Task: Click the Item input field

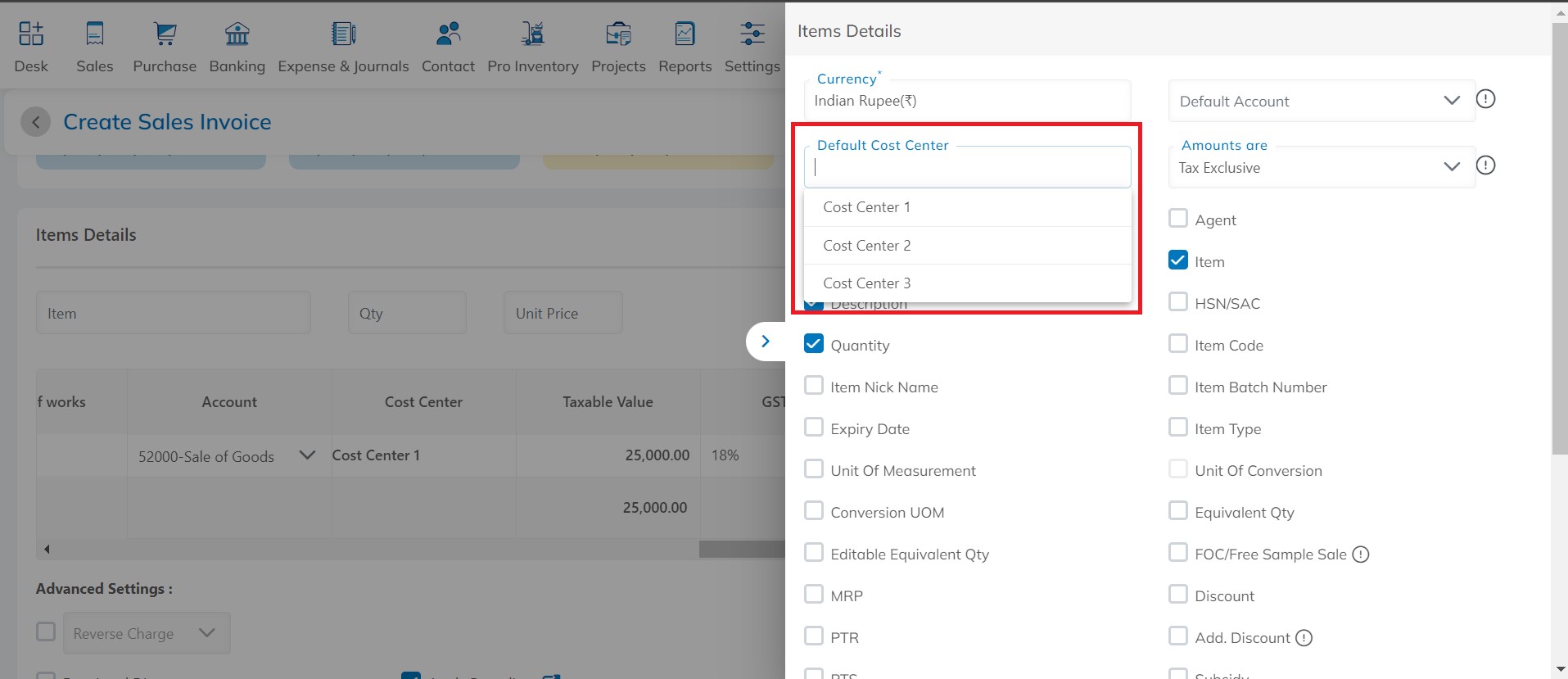Action: (174, 313)
